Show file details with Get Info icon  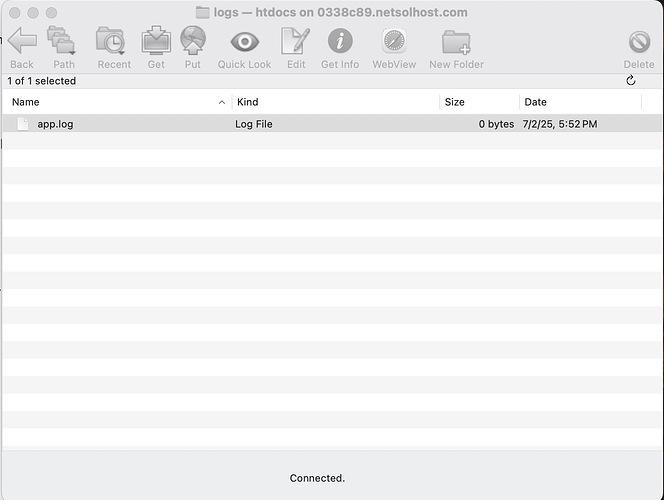click(x=340, y=41)
